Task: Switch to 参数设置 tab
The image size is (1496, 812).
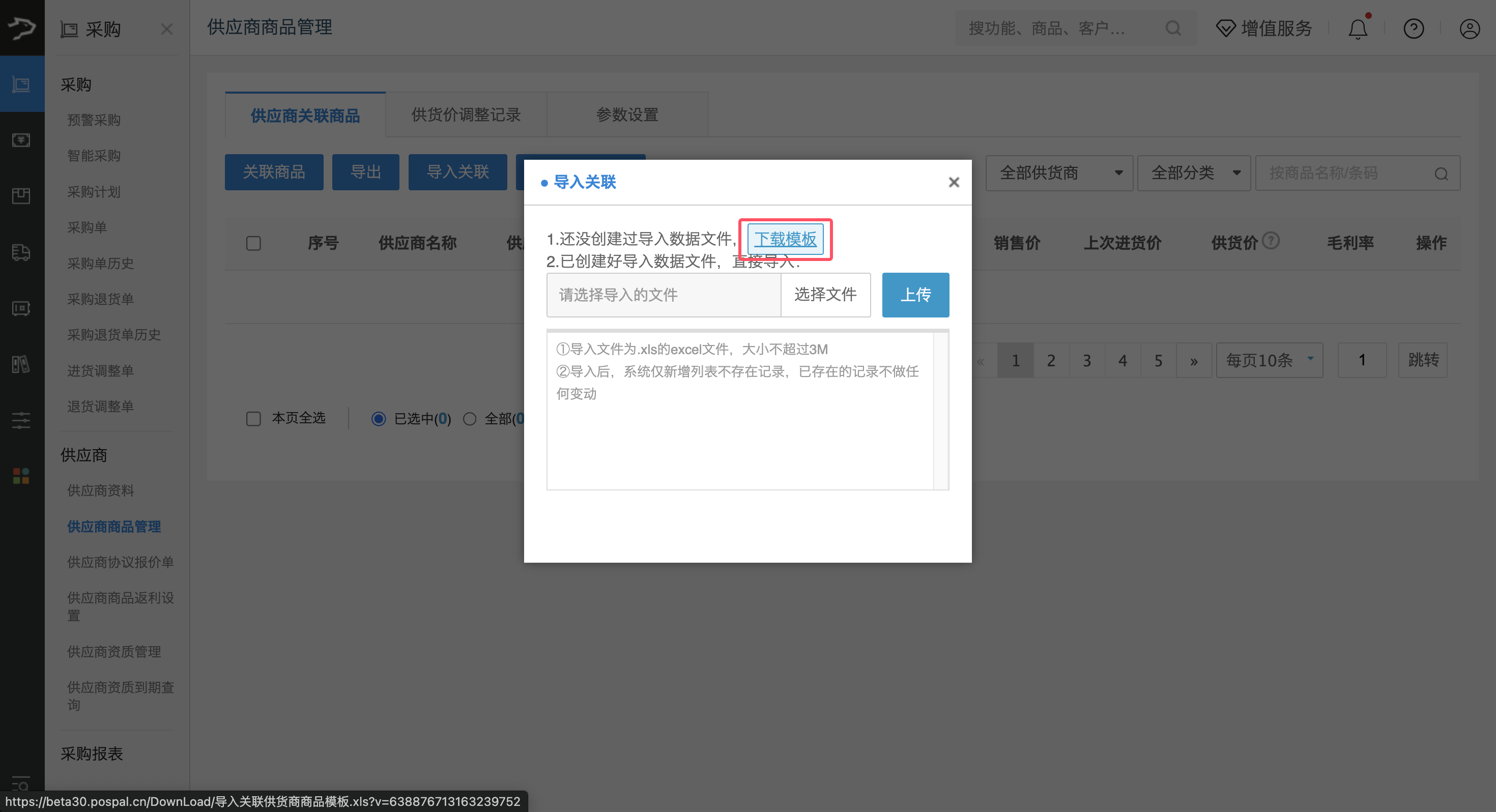Action: tap(627, 115)
